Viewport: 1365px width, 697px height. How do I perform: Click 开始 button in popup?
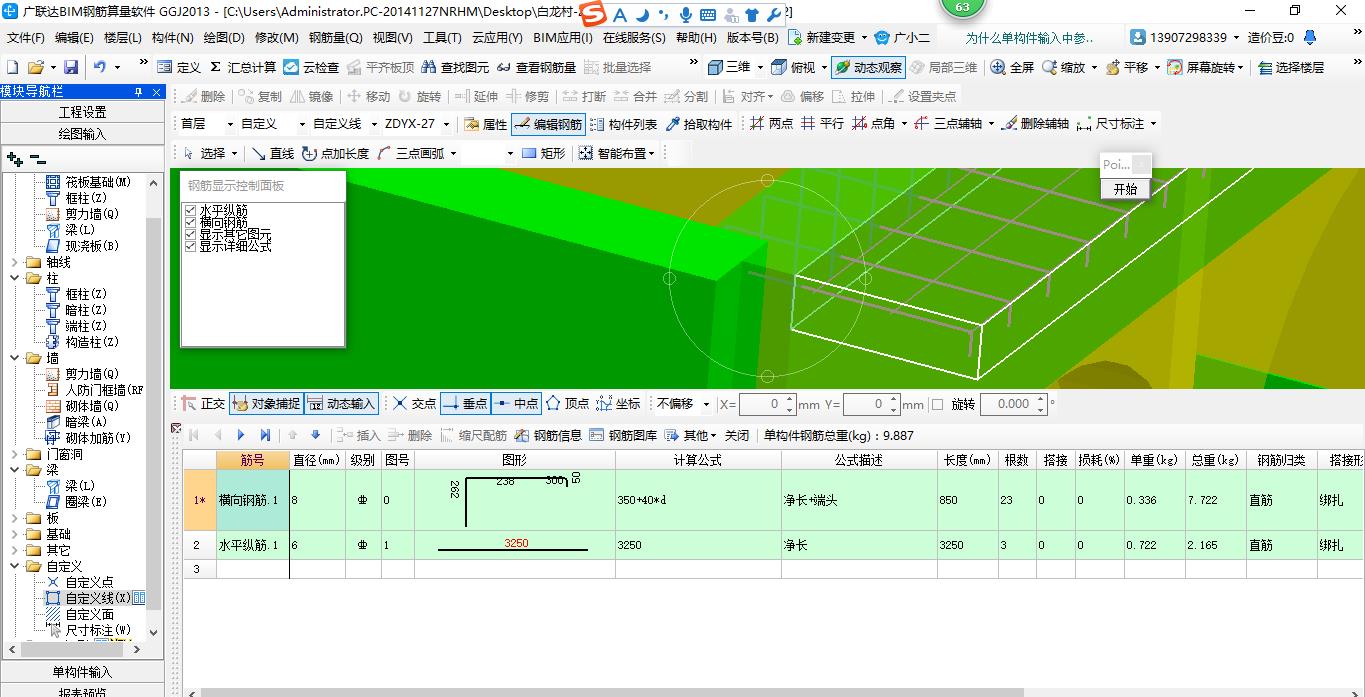(1125, 189)
